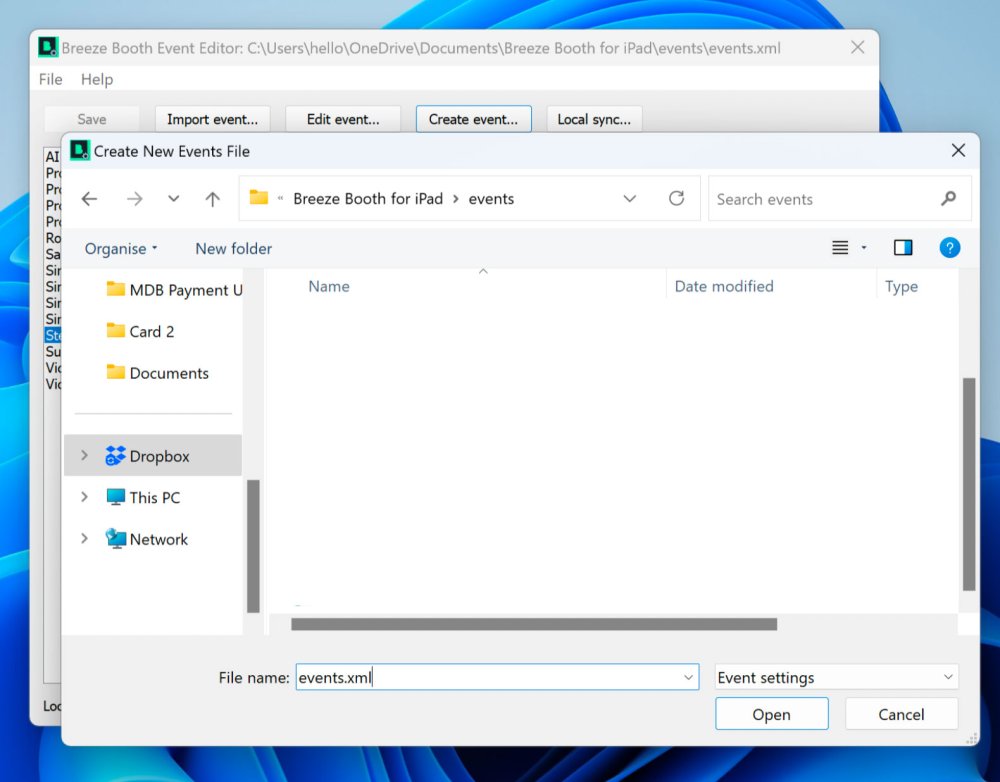The height and width of the screenshot is (782, 1000).
Task: Expand the Dropbox tree node
Action: (x=84, y=455)
